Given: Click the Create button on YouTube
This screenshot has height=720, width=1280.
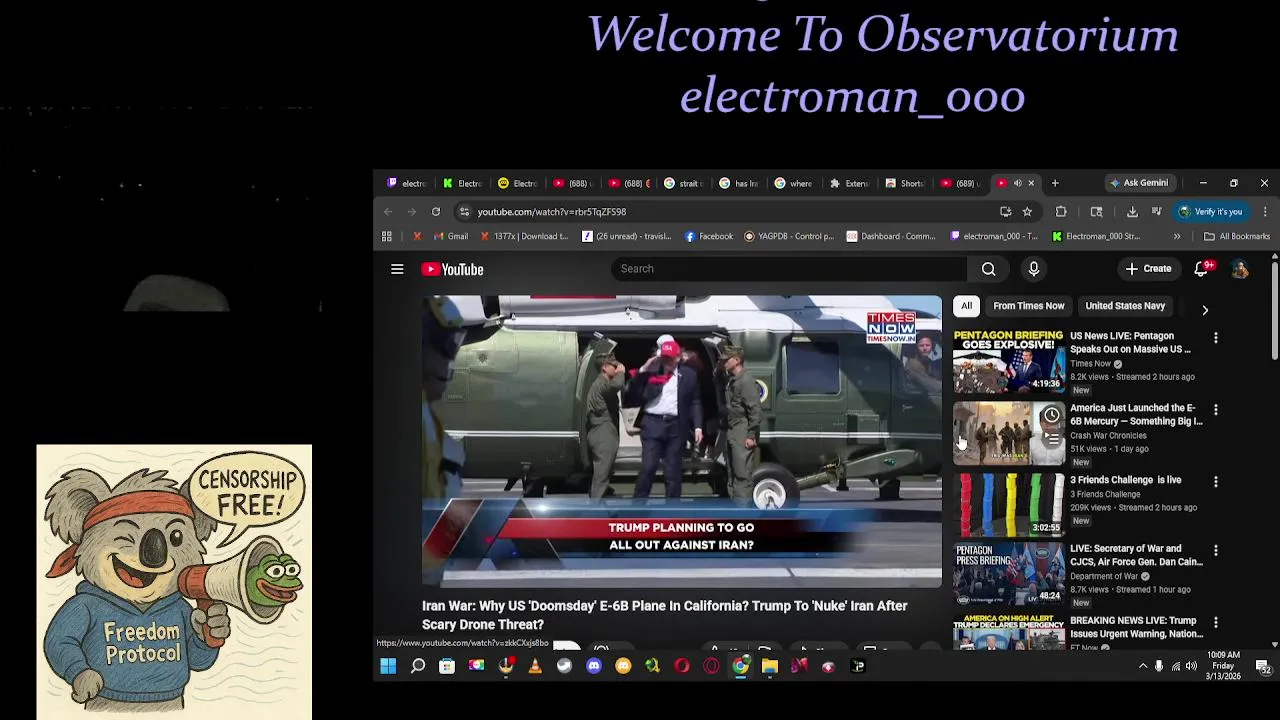Looking at the screenshot, I should tap(1148, 269).
